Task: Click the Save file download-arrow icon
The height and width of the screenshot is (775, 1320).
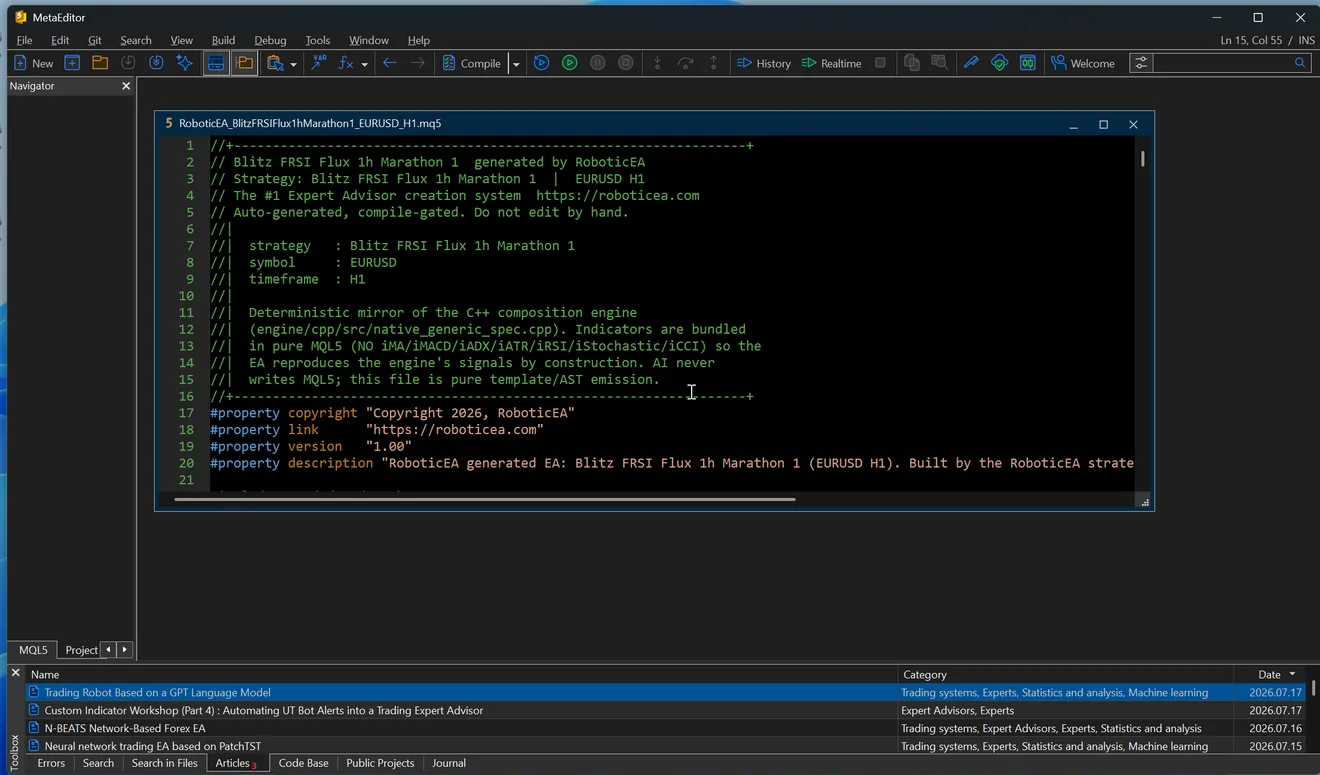Action: [128, 63]
